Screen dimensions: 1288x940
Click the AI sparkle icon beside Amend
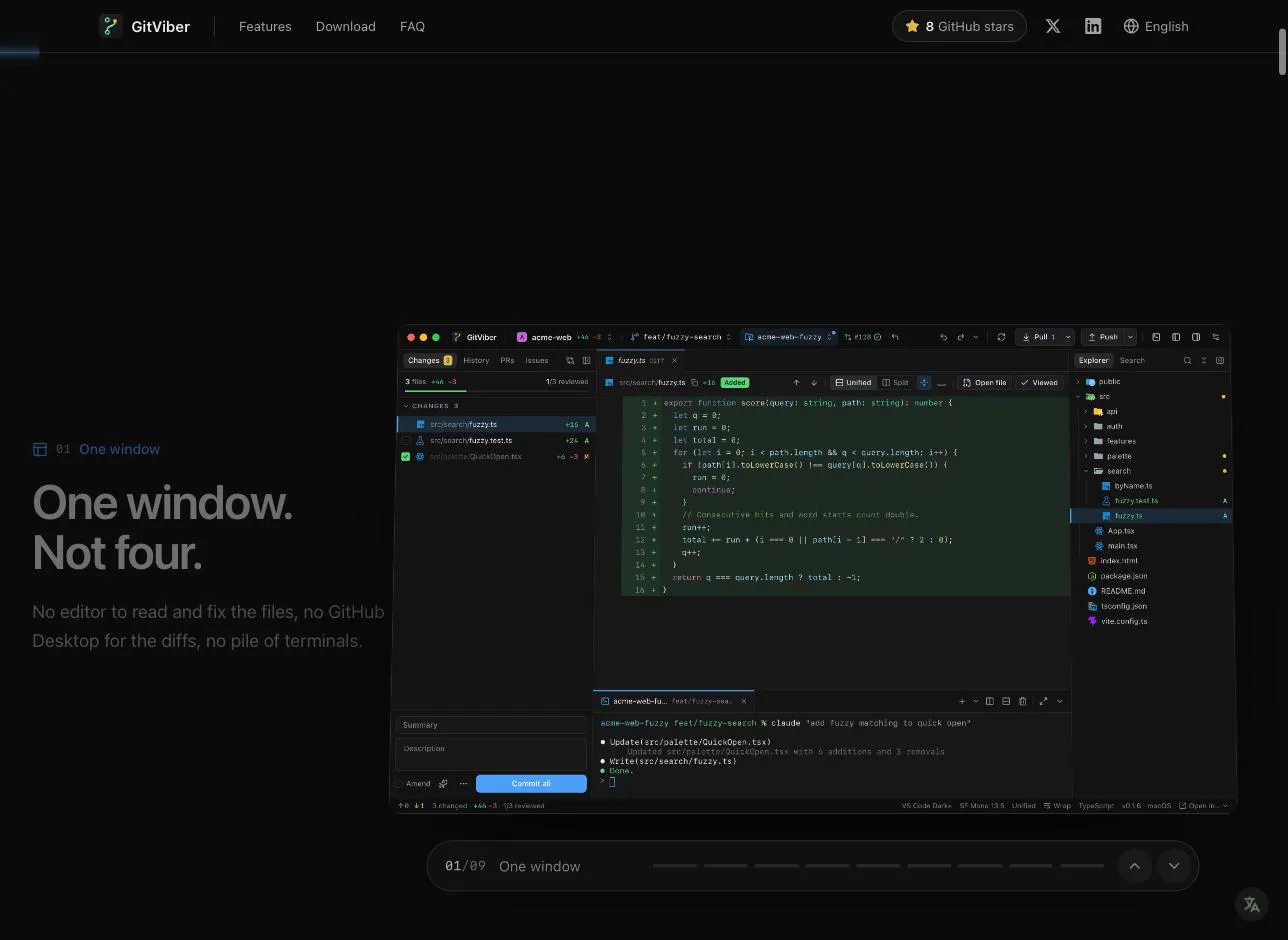coord(443,784)
